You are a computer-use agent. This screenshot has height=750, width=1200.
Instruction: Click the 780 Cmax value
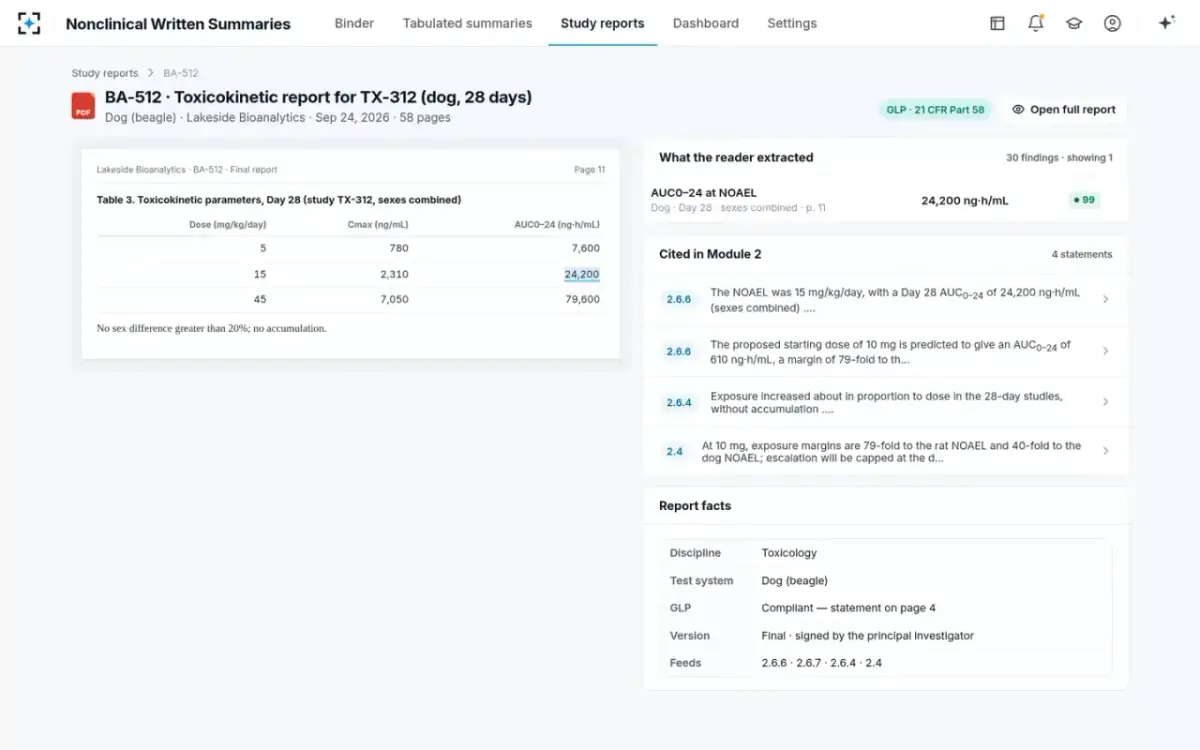(398, 248)
